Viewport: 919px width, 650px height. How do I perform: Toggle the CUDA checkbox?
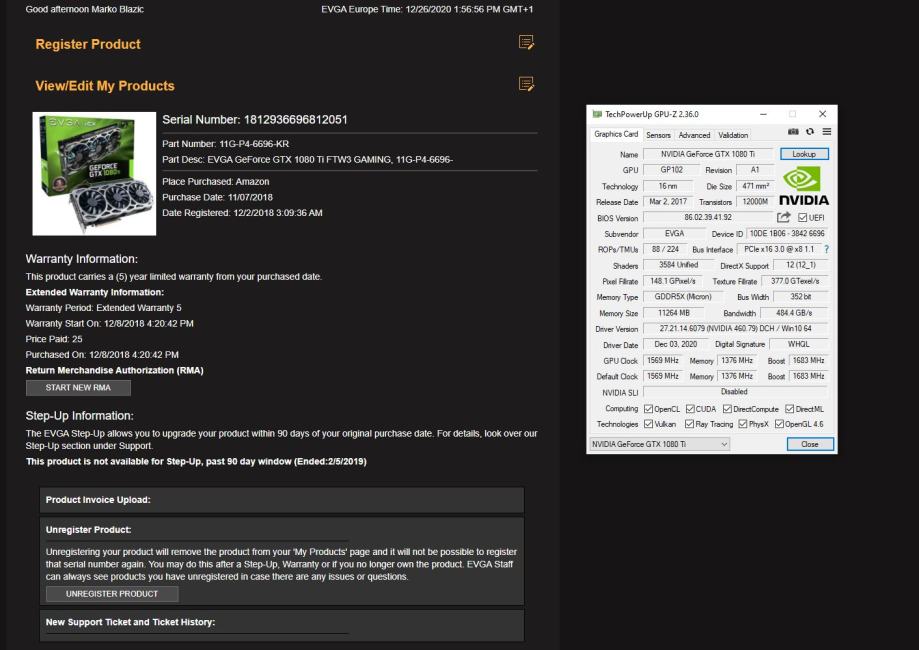690,409
